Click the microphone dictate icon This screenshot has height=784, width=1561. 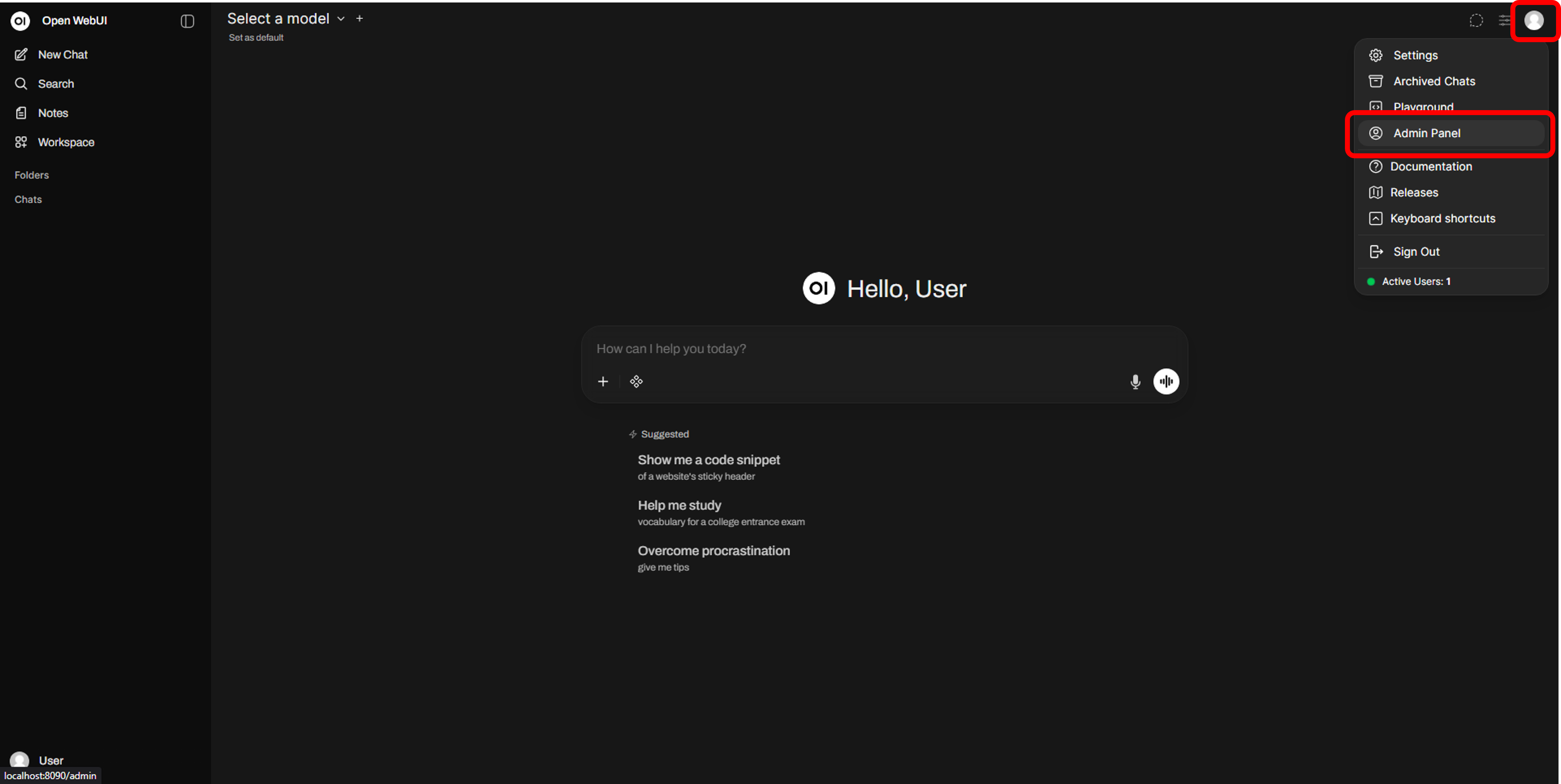click(x=1135, y=382)
